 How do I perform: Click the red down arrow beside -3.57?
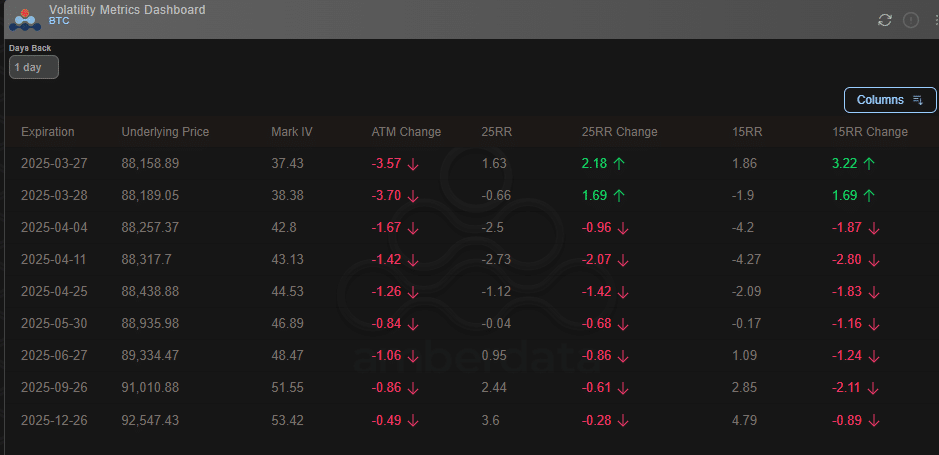tap(413, 163)
